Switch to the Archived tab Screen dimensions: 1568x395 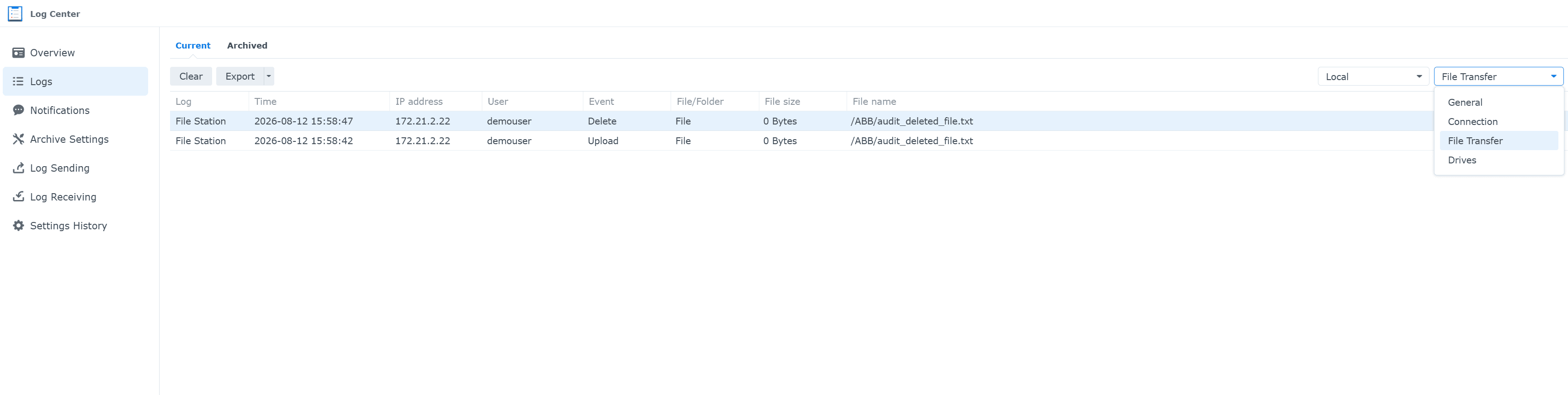click(247, 46)
